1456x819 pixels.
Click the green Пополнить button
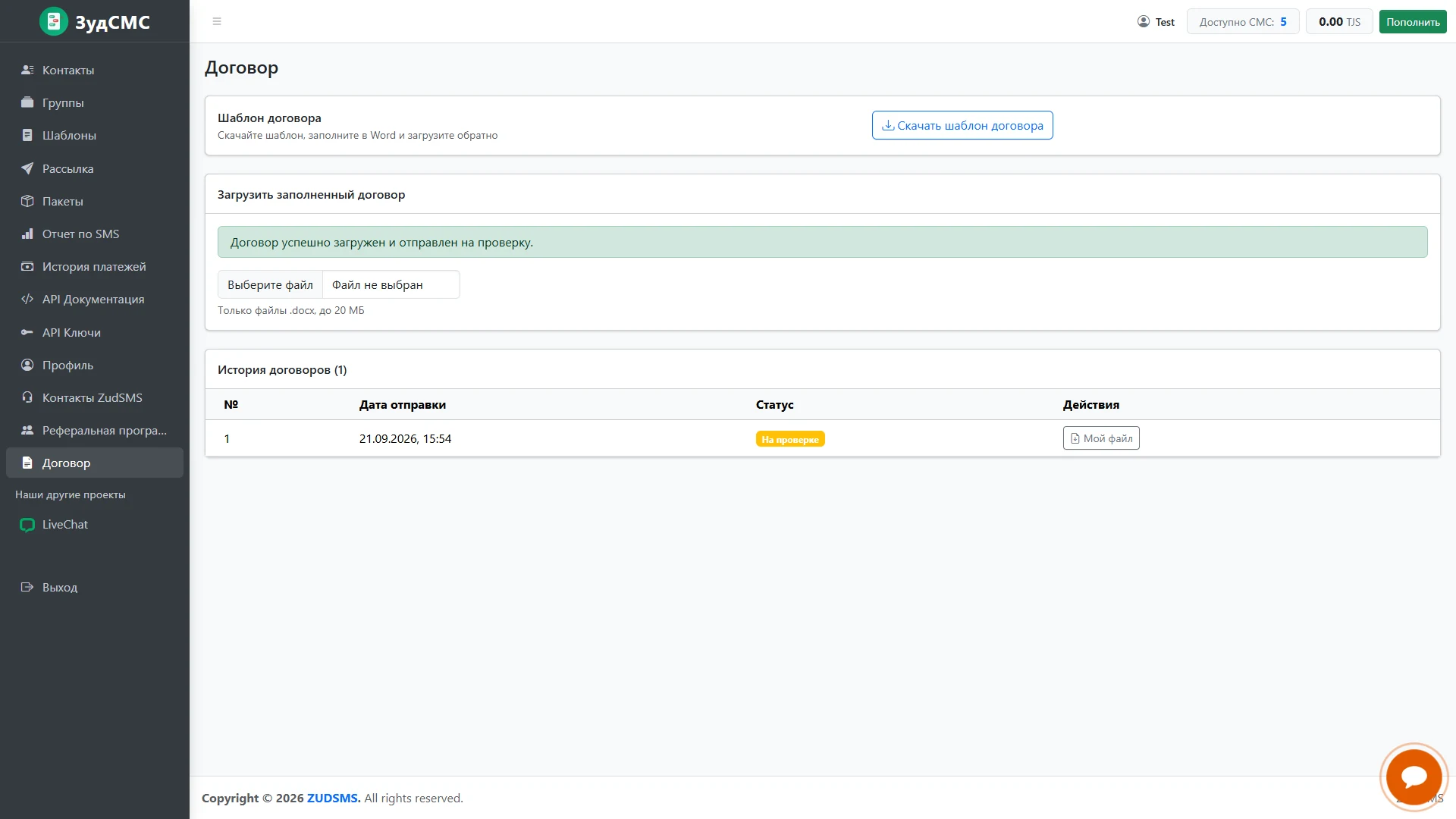coord(1413,21)
